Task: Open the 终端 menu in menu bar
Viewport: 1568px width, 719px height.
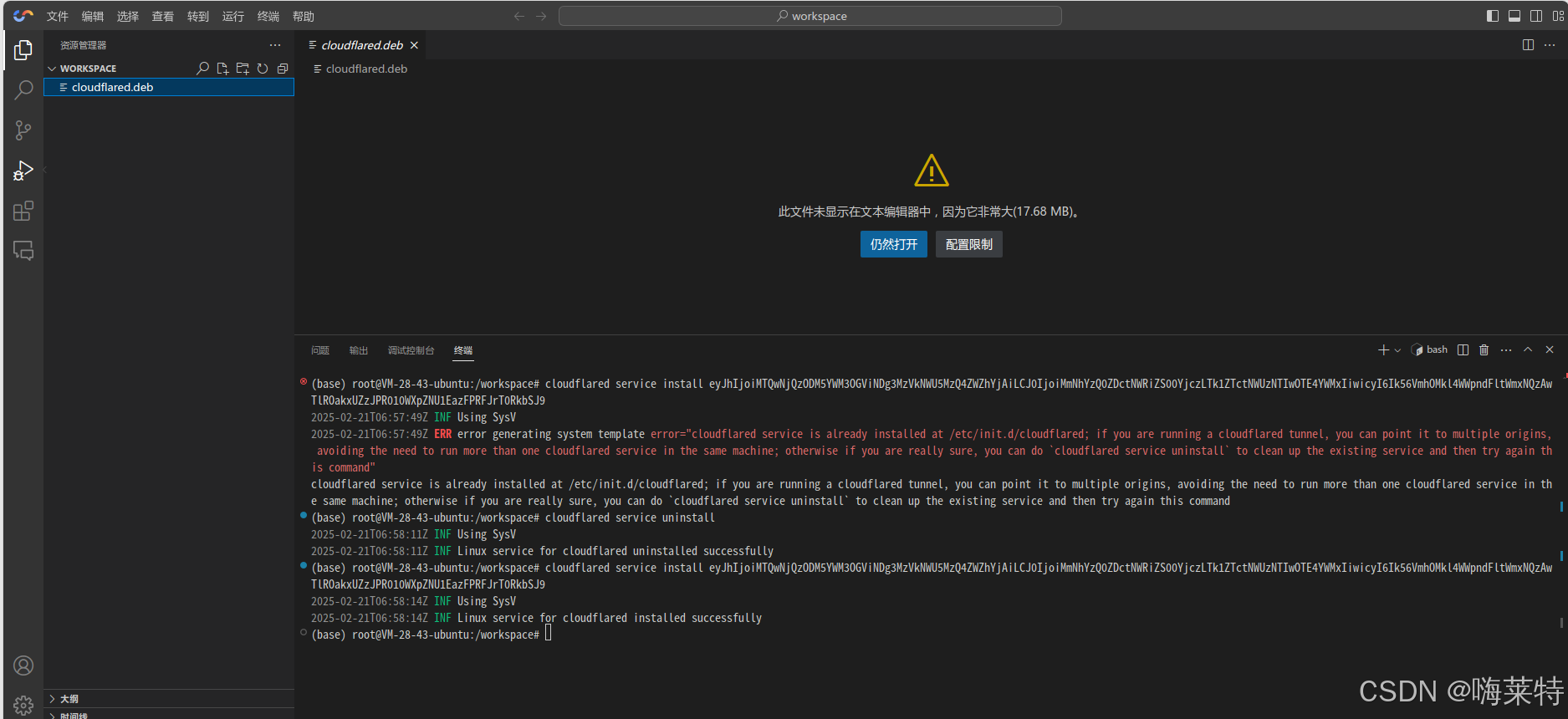Action: coord(268,16)
